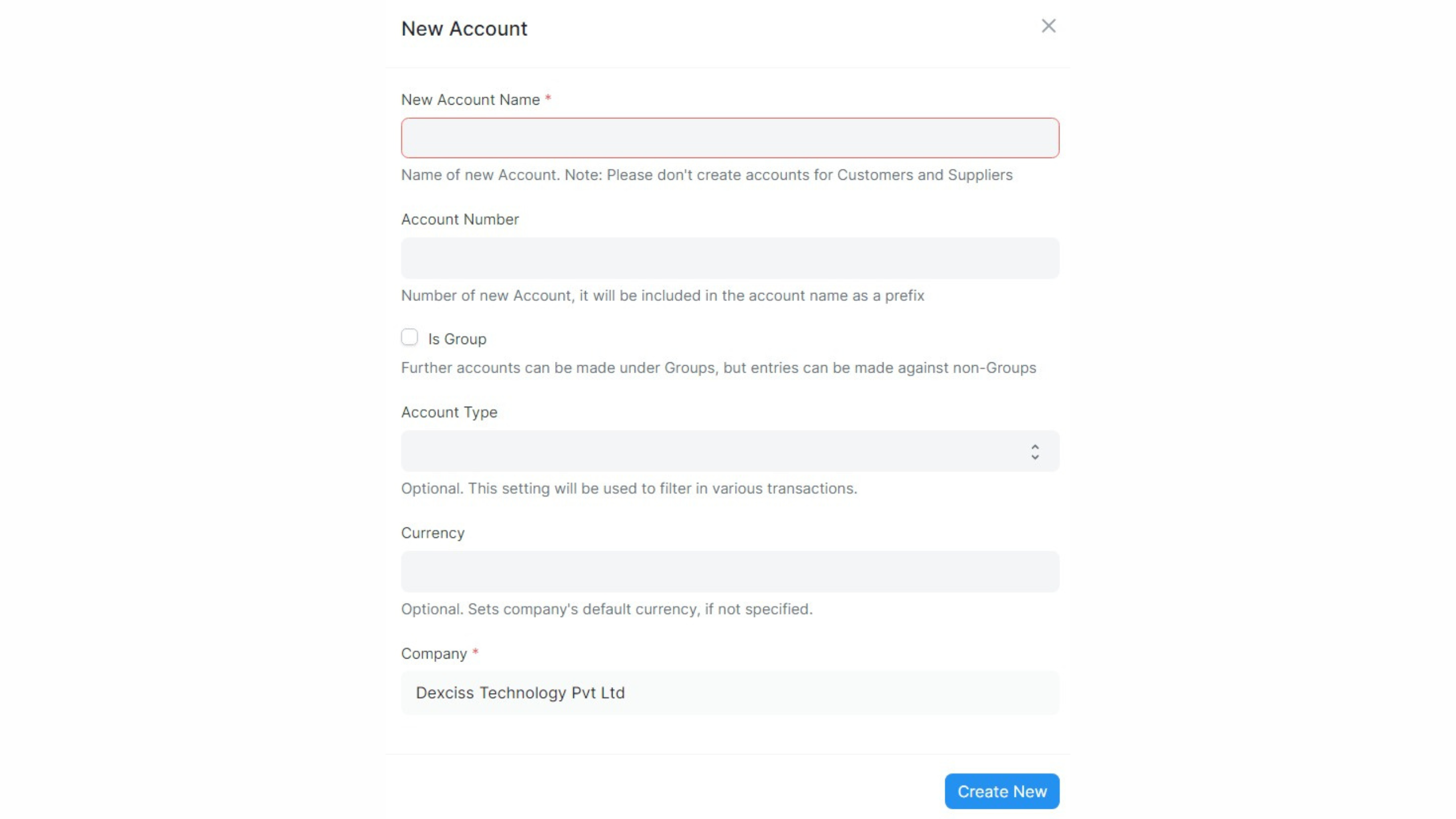1456x819 pixels.
Task: Click the up-down chevron in Account Type
Action: coord(1035,452)
